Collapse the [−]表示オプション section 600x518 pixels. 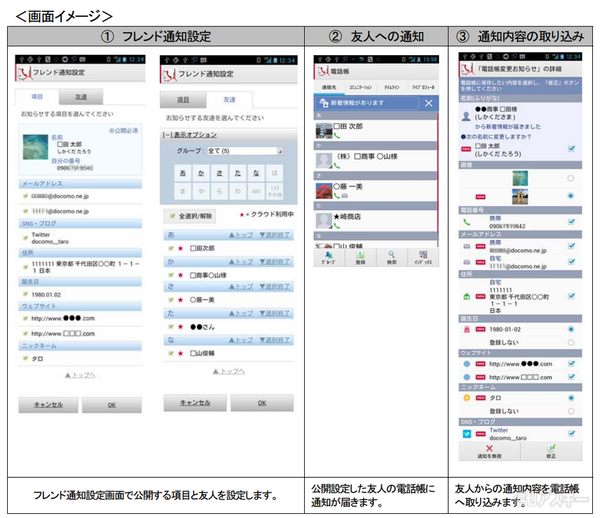point(189,135)
